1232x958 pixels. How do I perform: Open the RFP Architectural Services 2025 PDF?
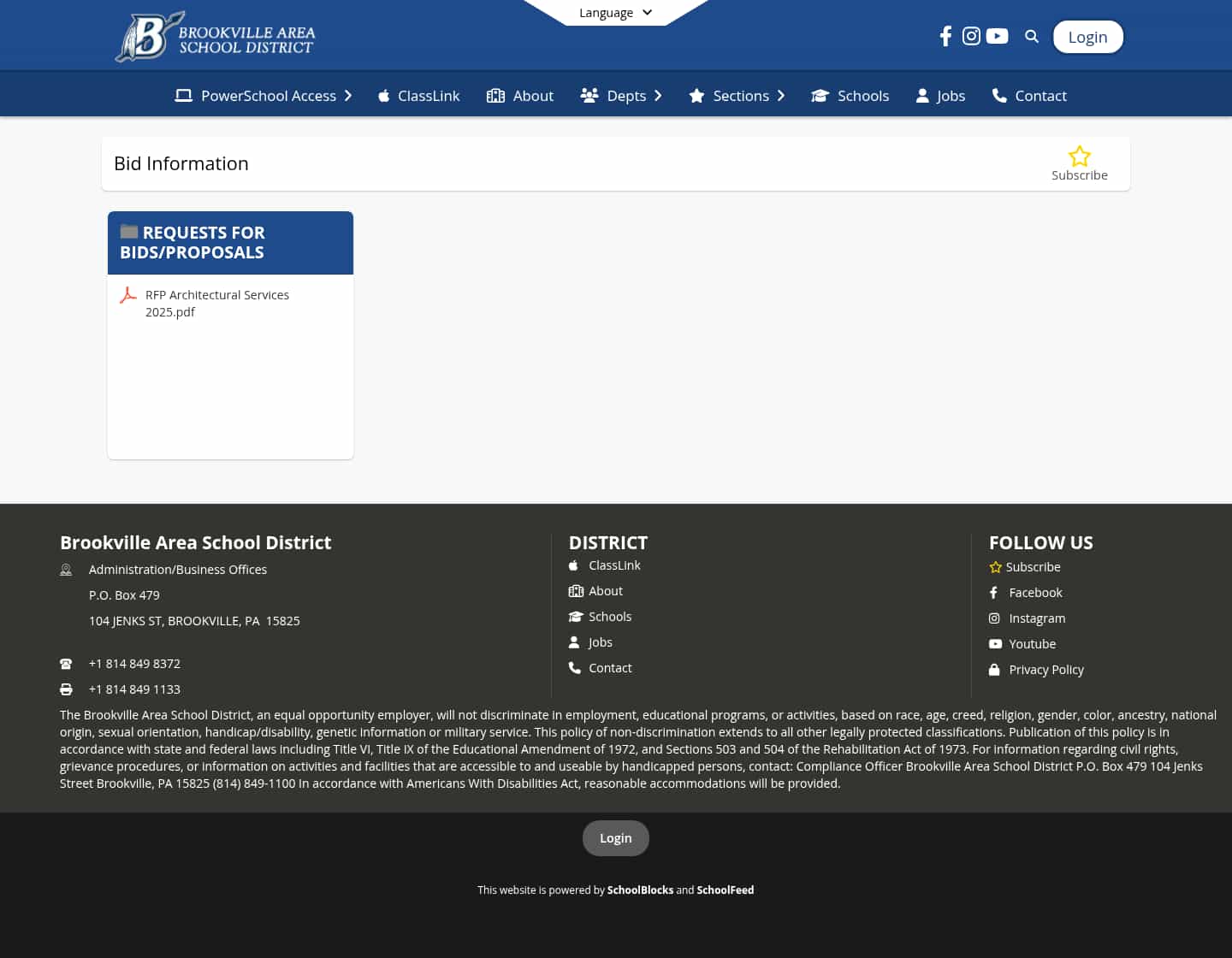[217, 303]
